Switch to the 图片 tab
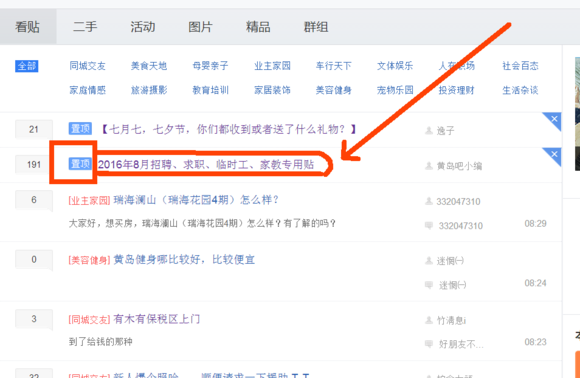The image size is (580, 378). [x=200, y=27]
